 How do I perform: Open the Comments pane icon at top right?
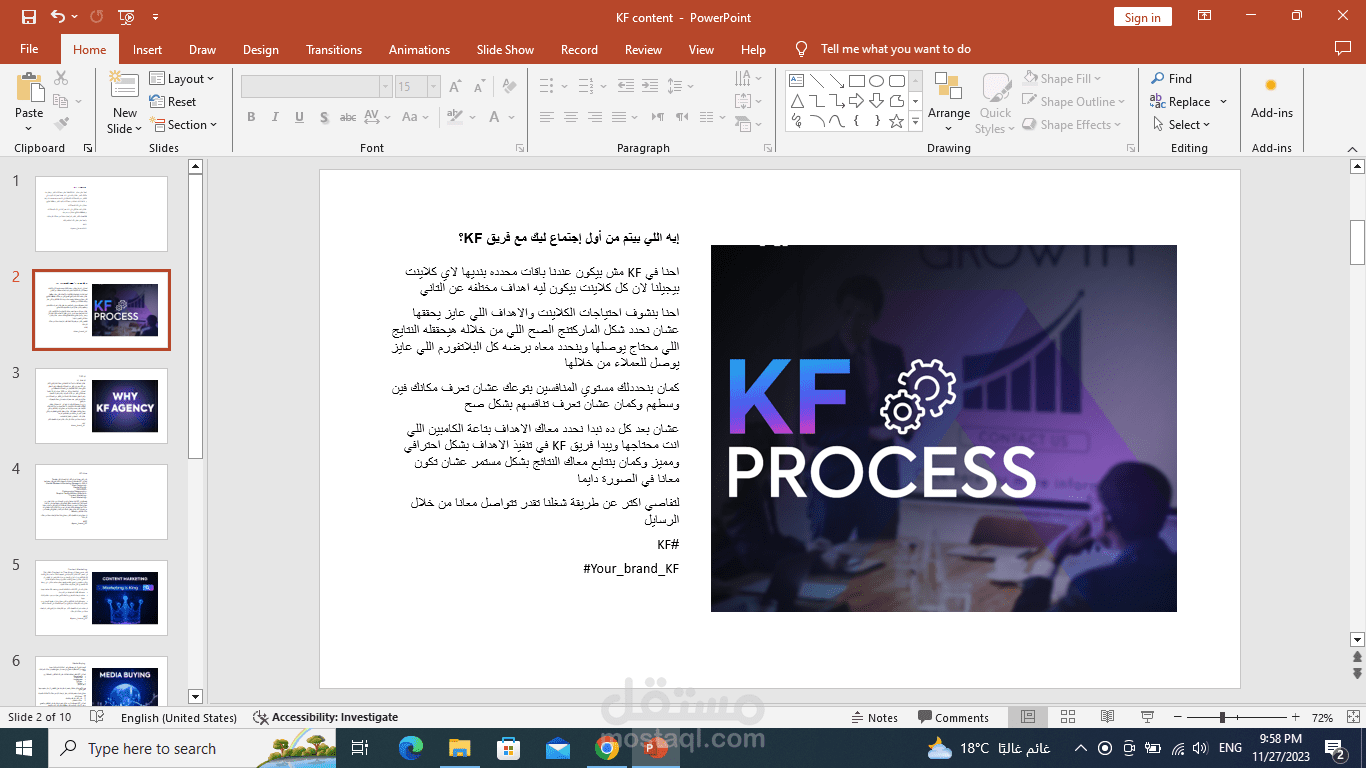pos(1343,49)
